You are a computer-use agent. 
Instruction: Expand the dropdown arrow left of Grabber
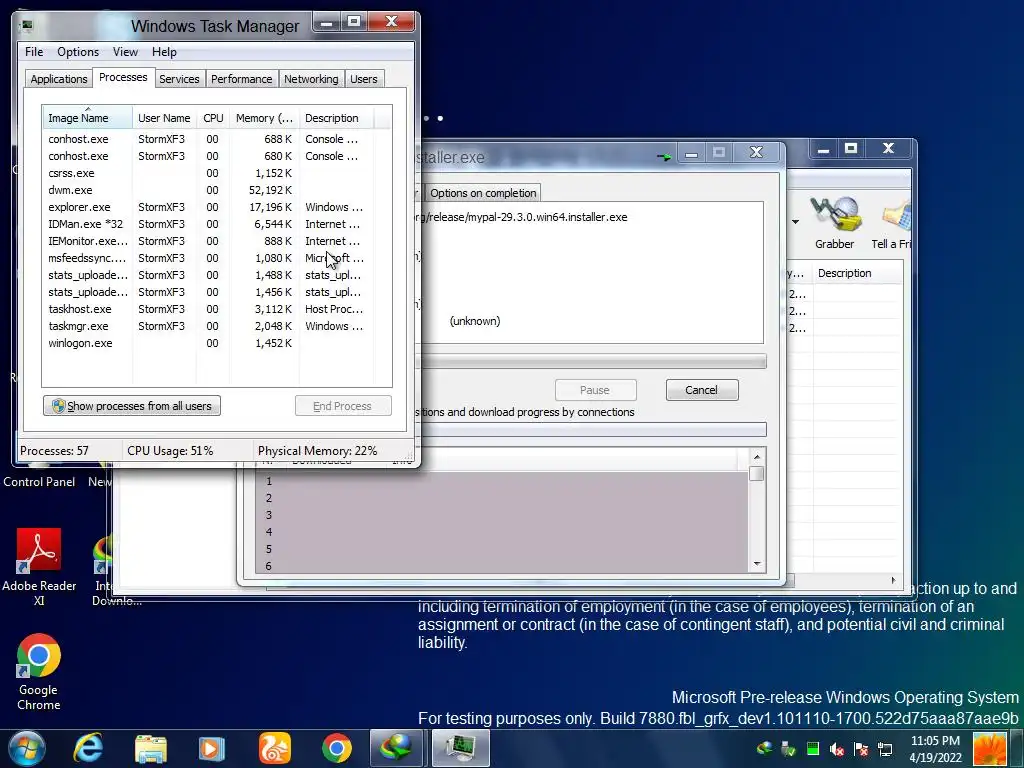pyautogui.click(x=795, y=222)
